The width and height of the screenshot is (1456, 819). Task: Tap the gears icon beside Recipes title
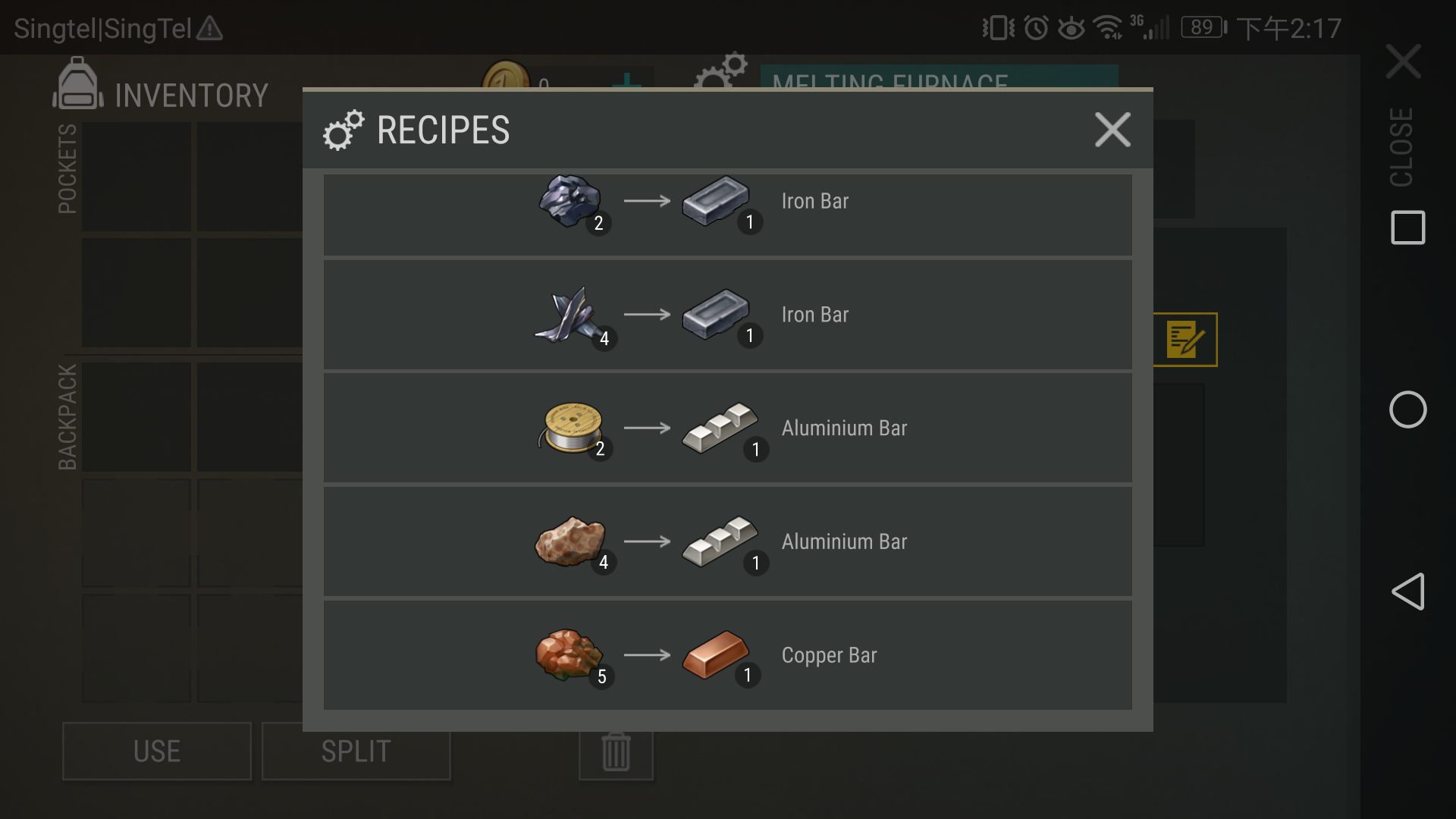coord(344,130)
